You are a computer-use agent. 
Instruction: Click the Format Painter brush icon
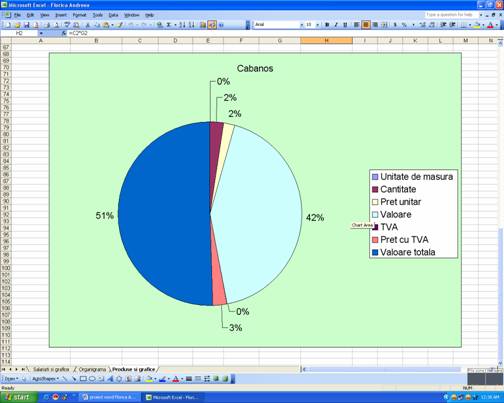point(120,25)
